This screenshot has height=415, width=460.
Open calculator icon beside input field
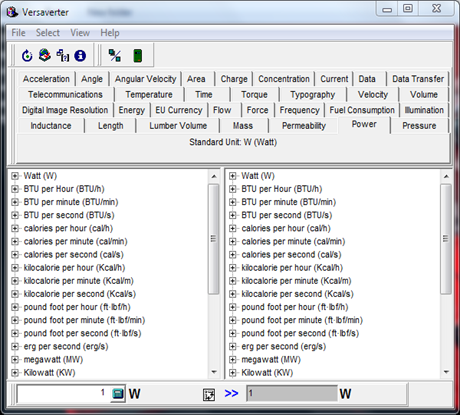[118, 394]
